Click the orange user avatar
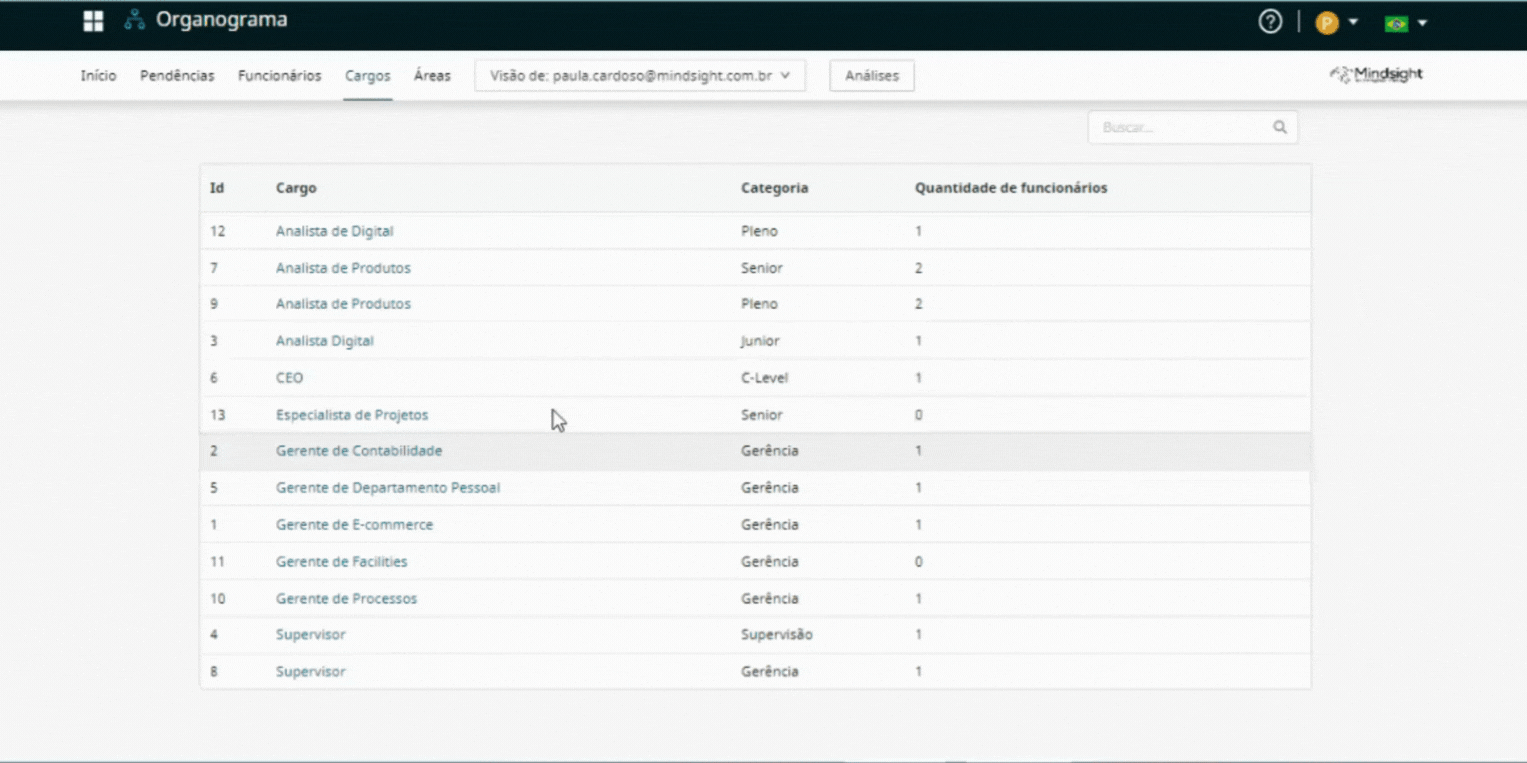 pyautogui.click(x=1327, y=23)
